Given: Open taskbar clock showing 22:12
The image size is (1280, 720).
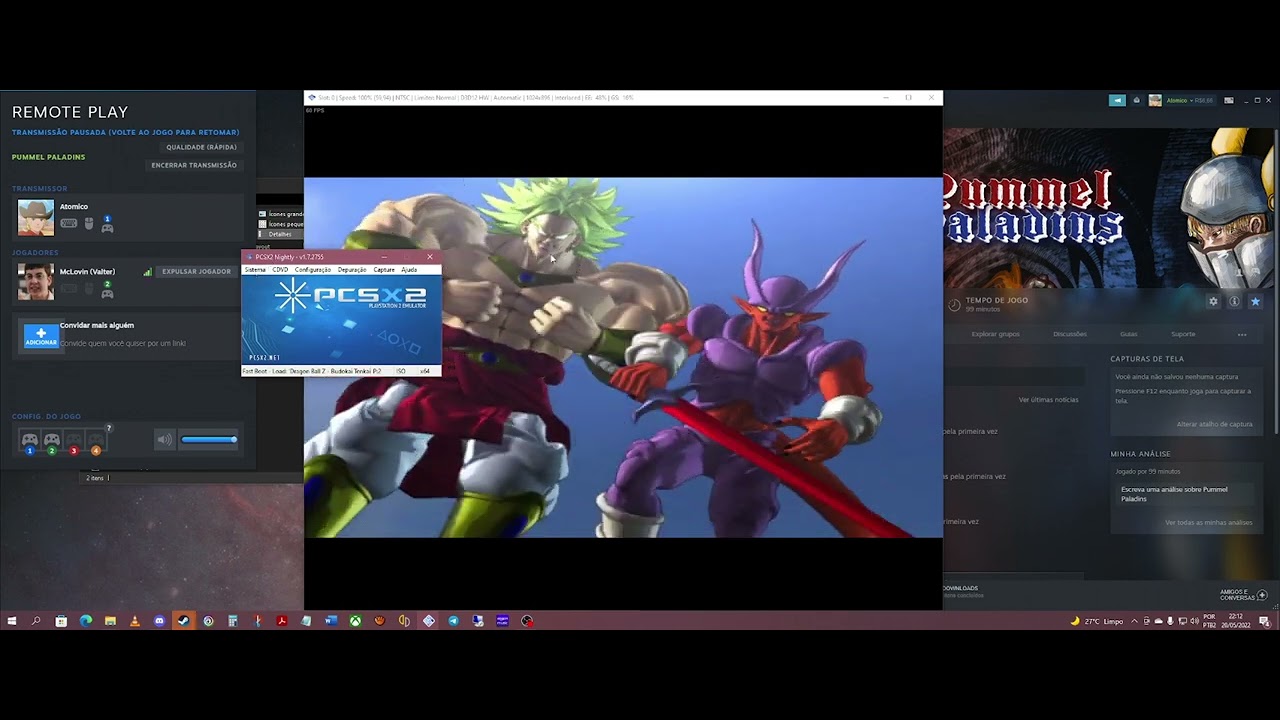Looking at the screenshot, I should [x=1236, y=621].
